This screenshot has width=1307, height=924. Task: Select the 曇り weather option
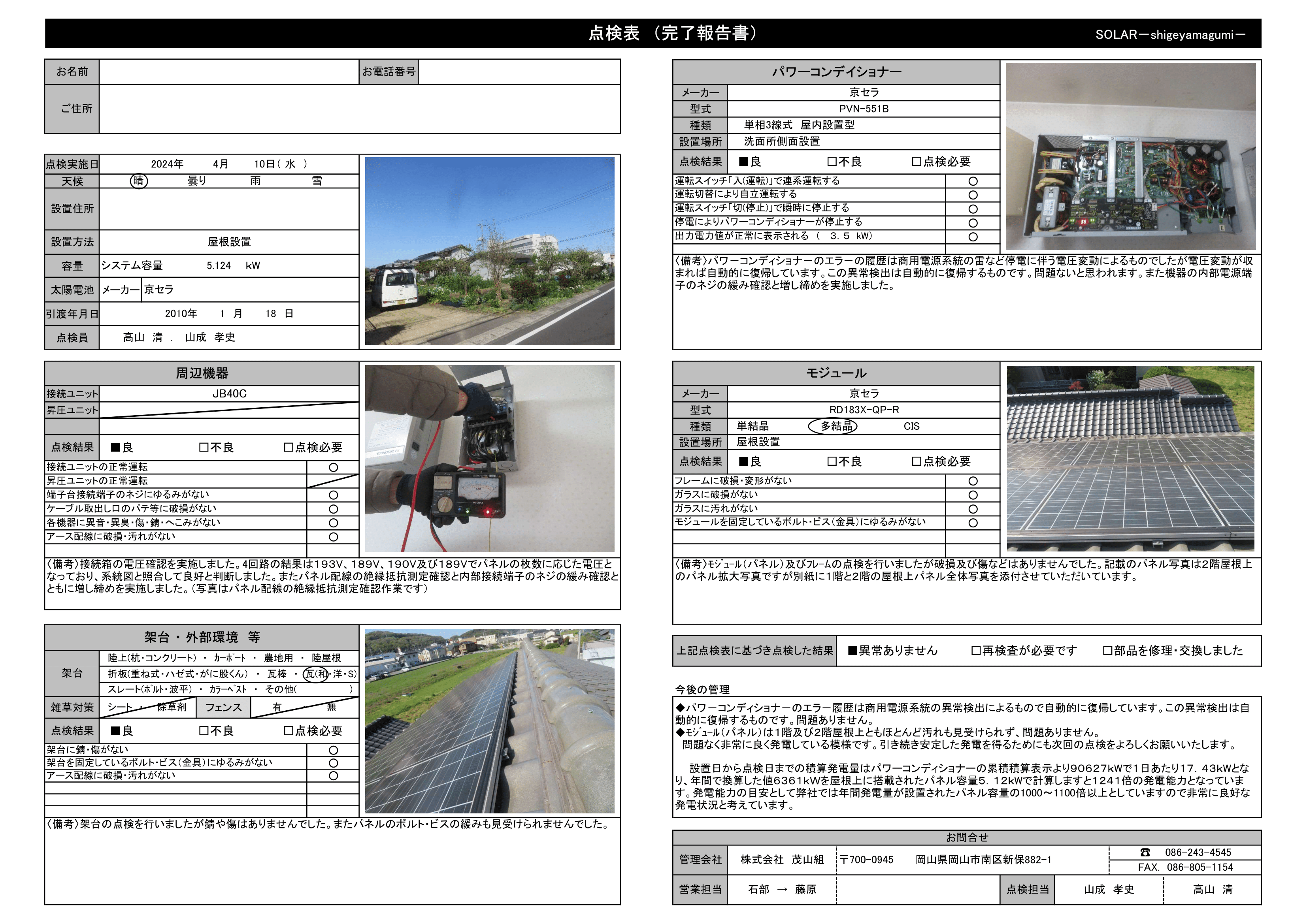click(x=197, y=181)
